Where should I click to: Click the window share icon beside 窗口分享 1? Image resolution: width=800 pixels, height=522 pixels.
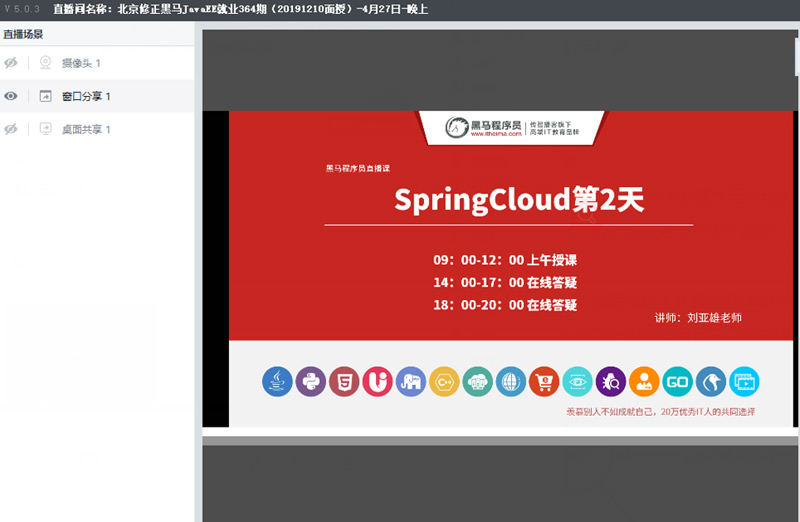tap(45, 96)
